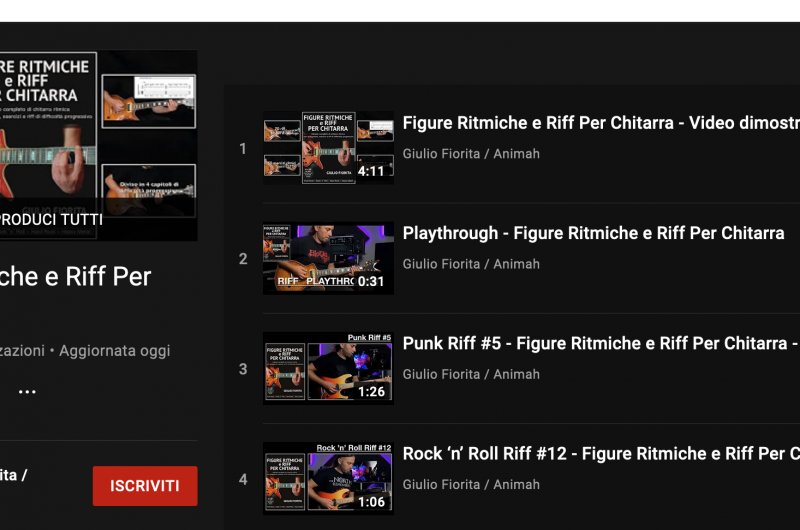Select playlist index number 1
This screenshot has width=800, height=530.
[243, 148]
